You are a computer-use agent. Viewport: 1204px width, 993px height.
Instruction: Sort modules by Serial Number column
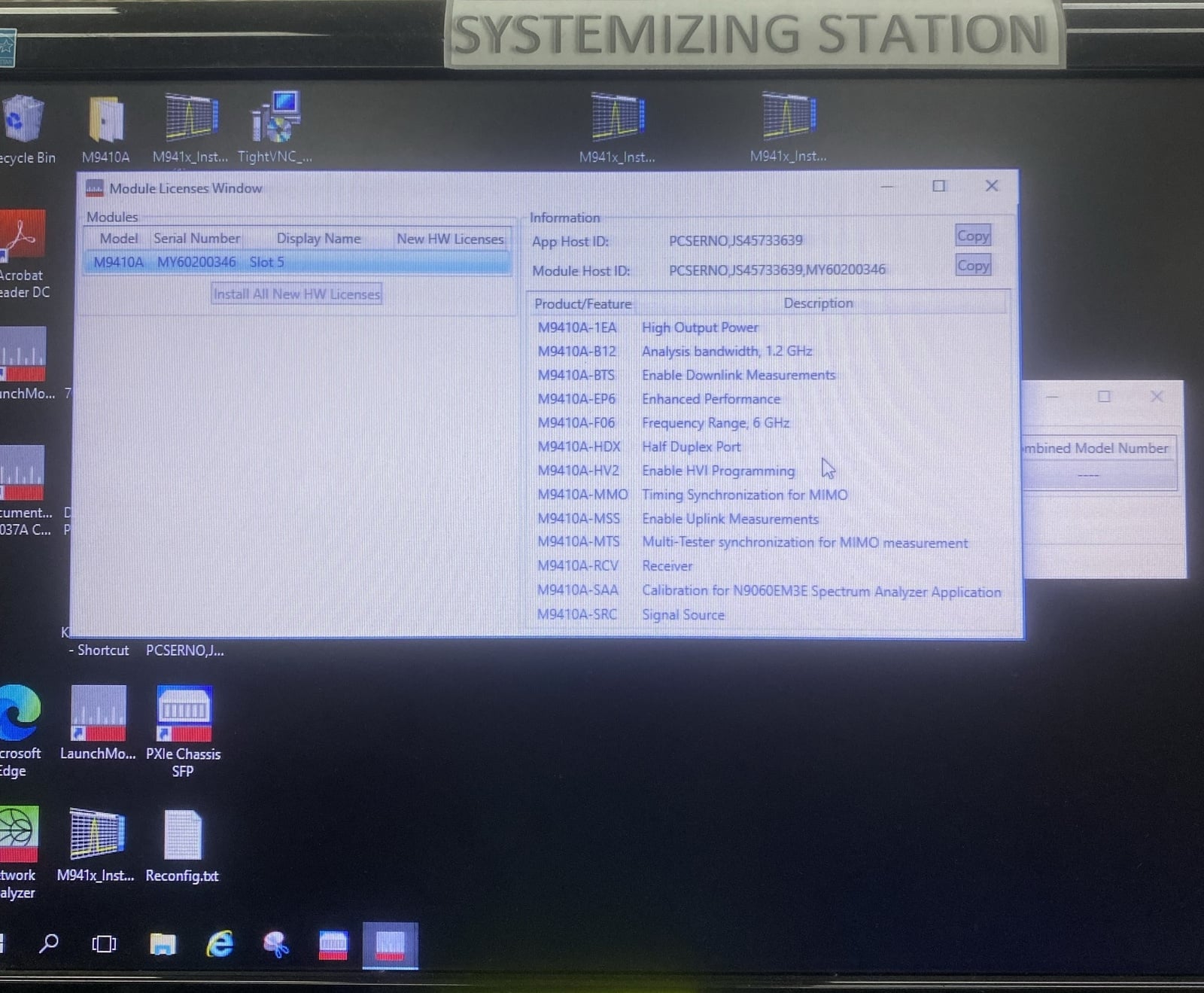click(196, 238)
